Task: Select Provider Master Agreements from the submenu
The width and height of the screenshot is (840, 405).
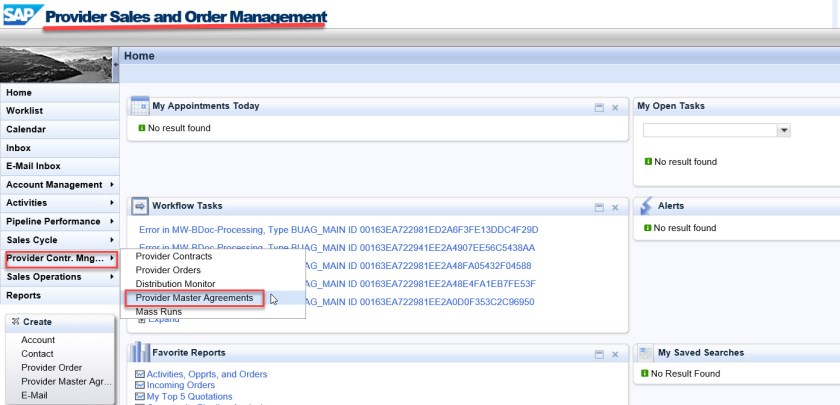Action: tap(194, 298)
